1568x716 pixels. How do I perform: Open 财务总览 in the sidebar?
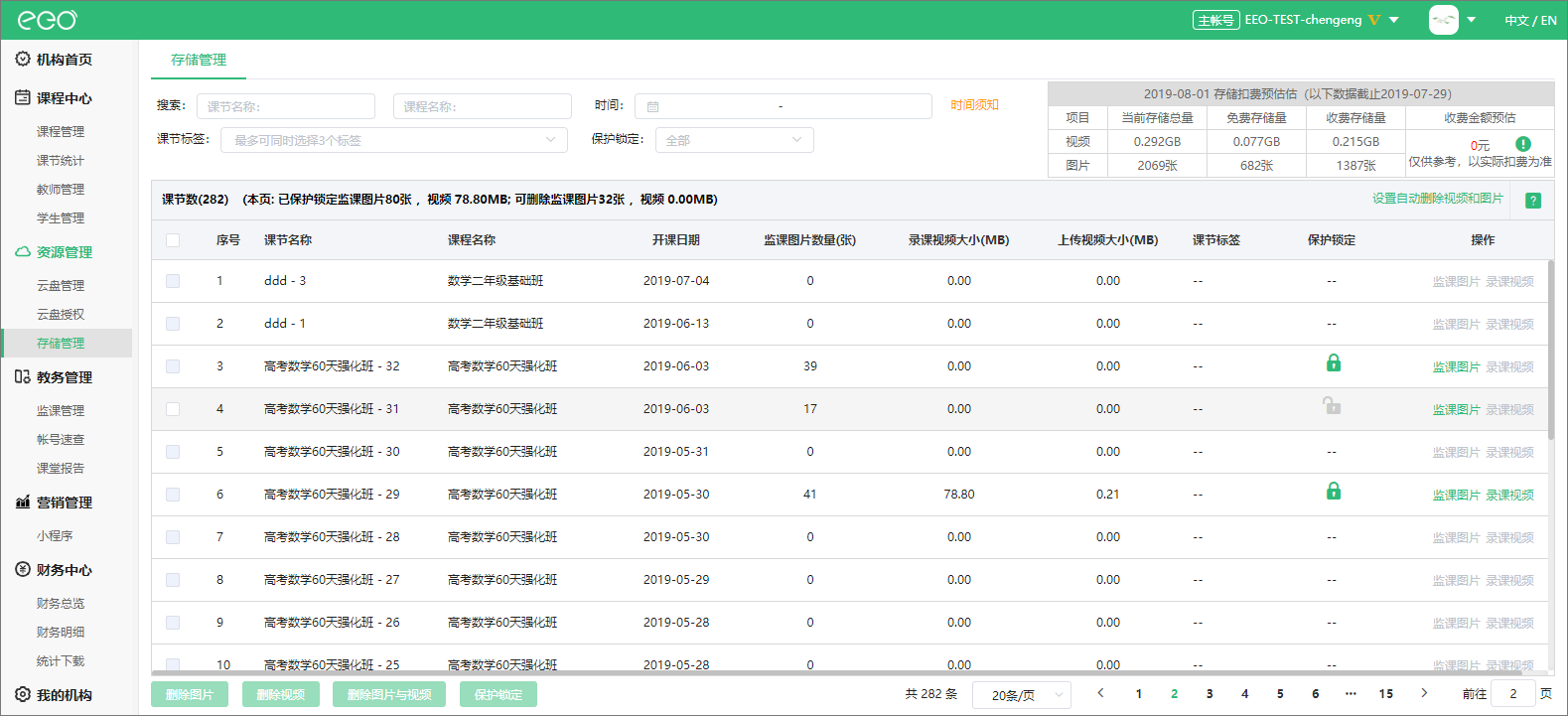point(61,603)
